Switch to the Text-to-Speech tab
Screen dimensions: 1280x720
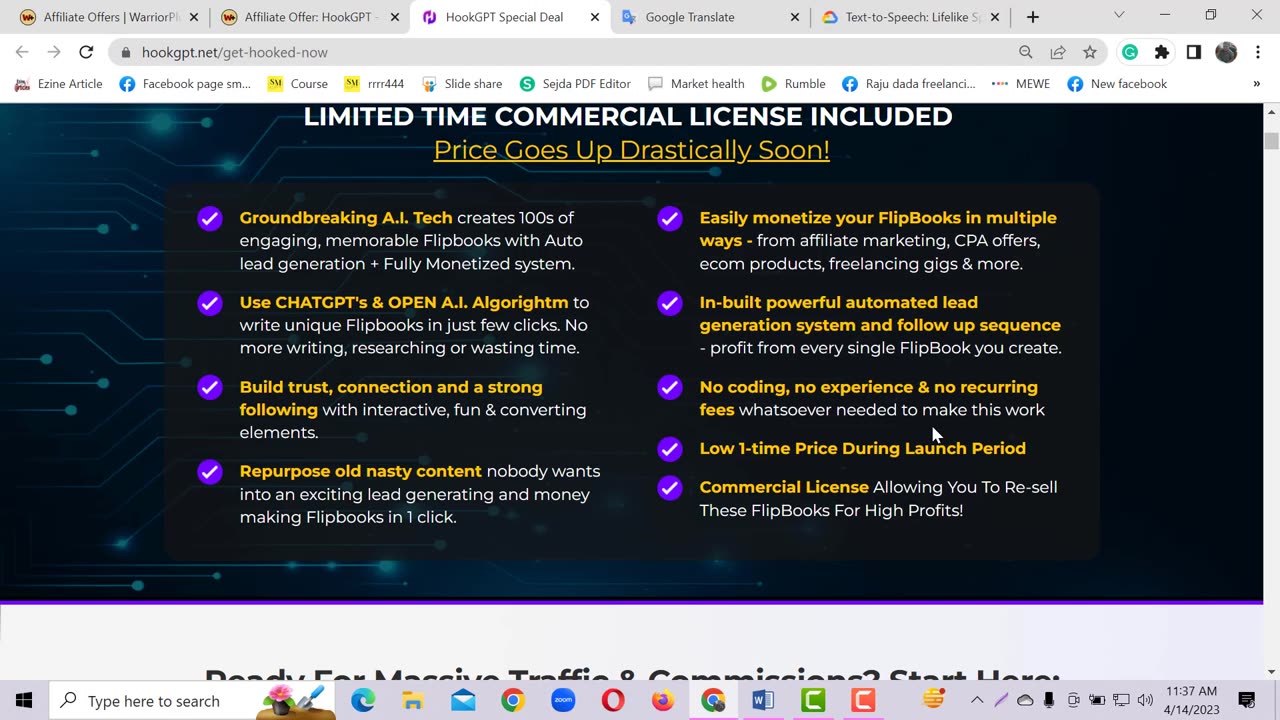tap(911, 17)
